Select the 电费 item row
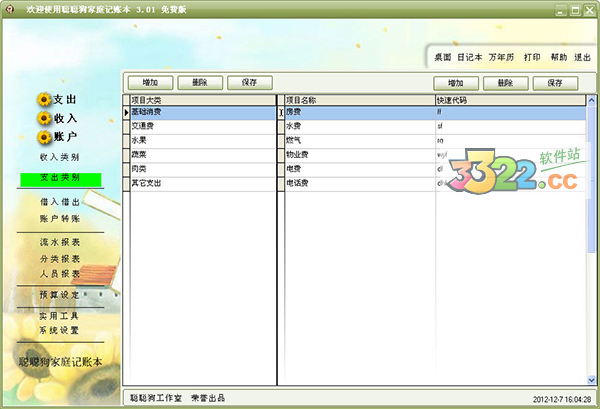 [x=435, y=169]
